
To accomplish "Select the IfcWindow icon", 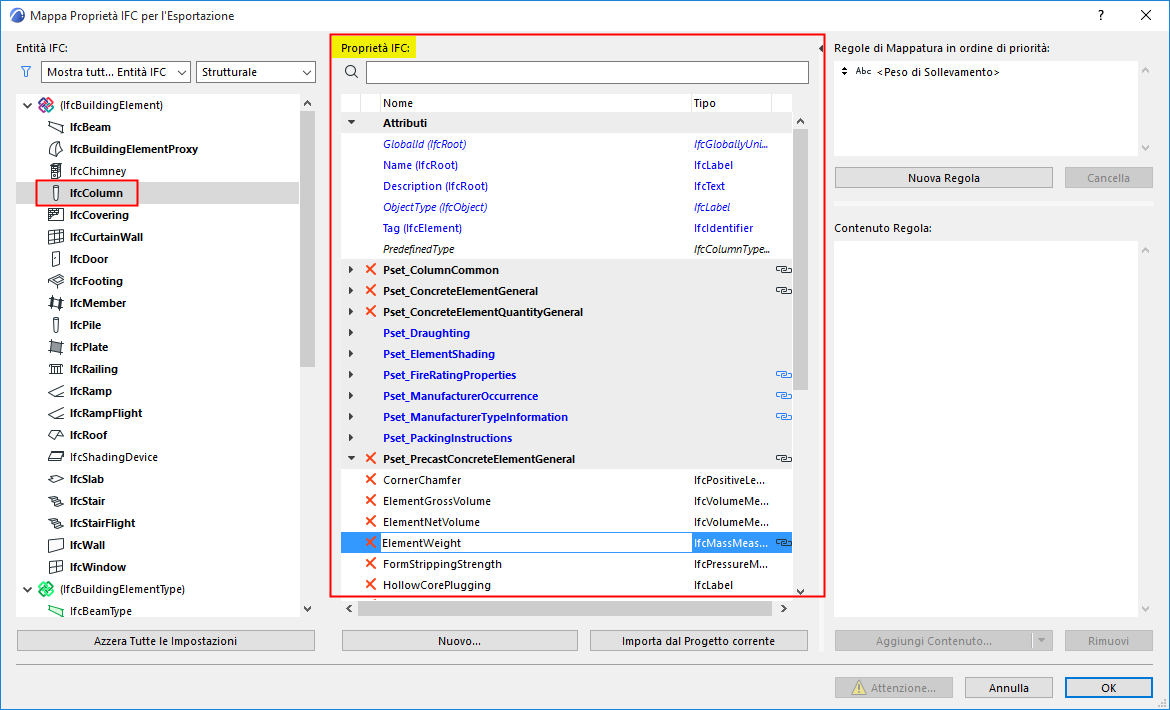I will coord(56,567).
